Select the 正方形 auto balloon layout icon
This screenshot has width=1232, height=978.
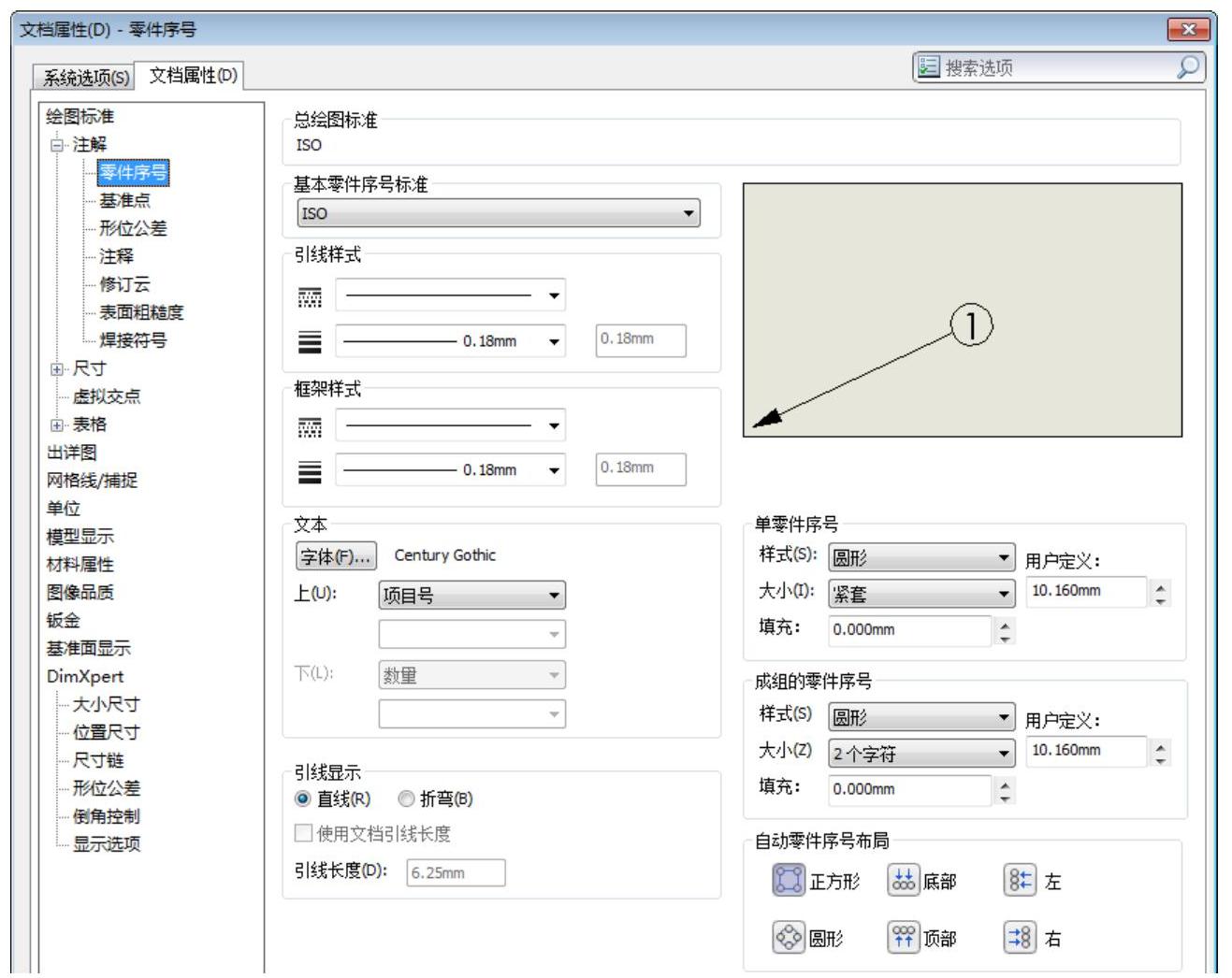click(789, 880)
